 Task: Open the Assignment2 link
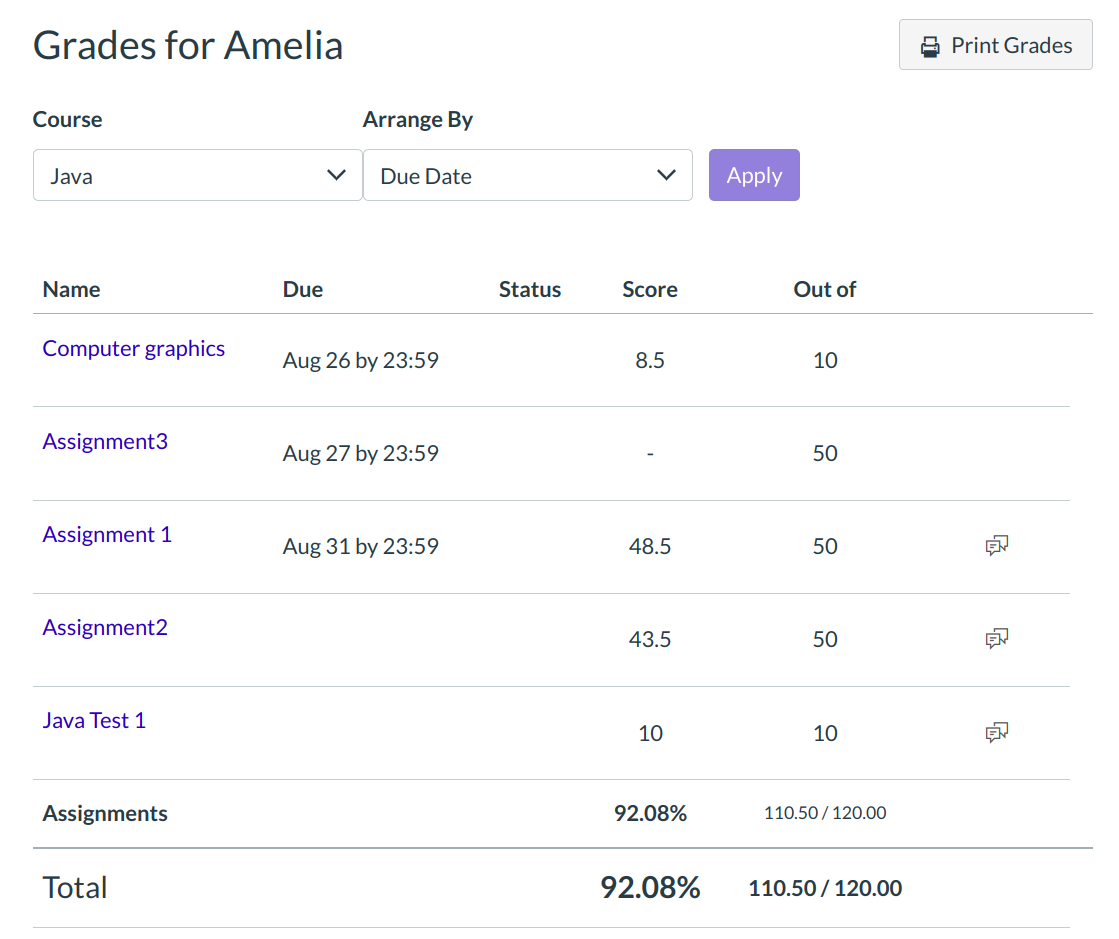(x=105, y=628)
